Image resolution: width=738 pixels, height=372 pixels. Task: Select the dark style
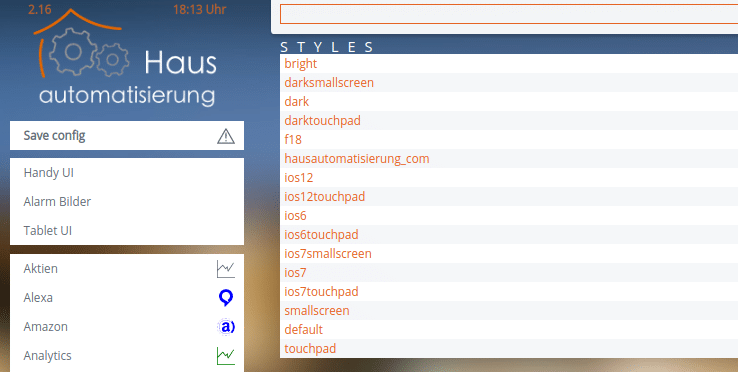297,102
